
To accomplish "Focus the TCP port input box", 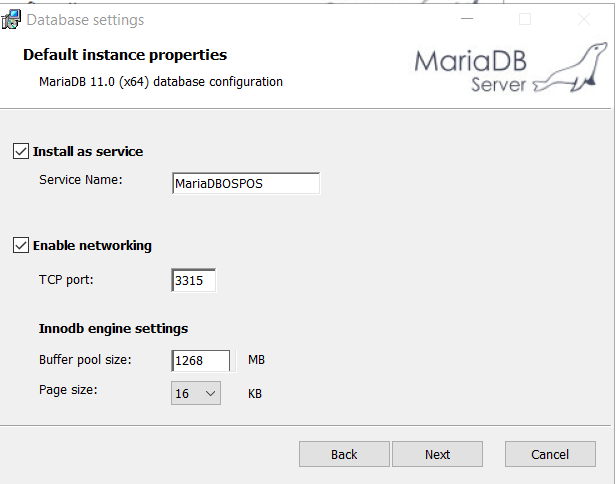I will click(x=193, y=281).
